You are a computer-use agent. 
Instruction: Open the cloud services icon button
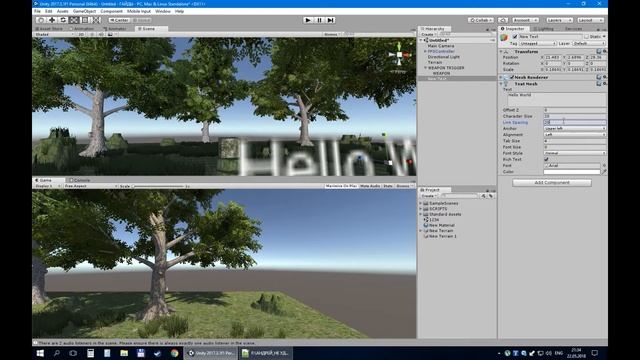click(x=503, y=20)
